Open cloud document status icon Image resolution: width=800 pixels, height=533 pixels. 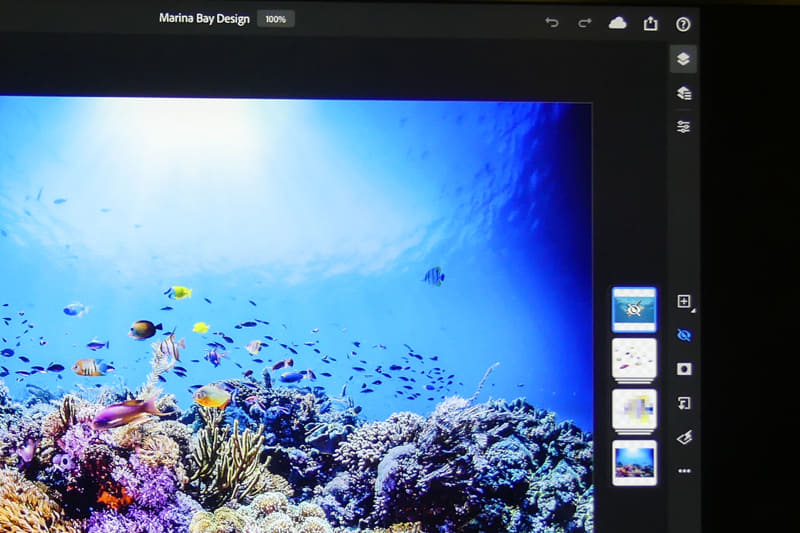pyautogui.click(x=617, y=22)
